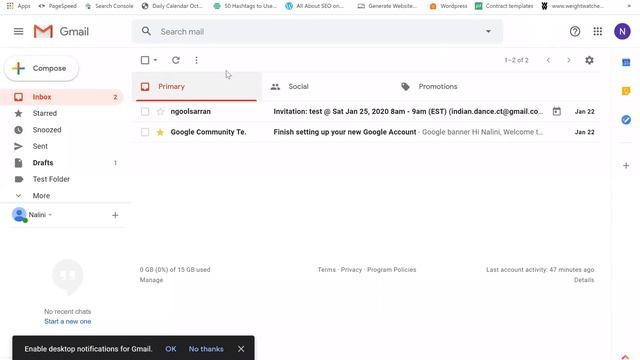Click the 1–2 of 2 message count
The width and height of the screenshot is (640, 360).
click(x=516, y=60)
